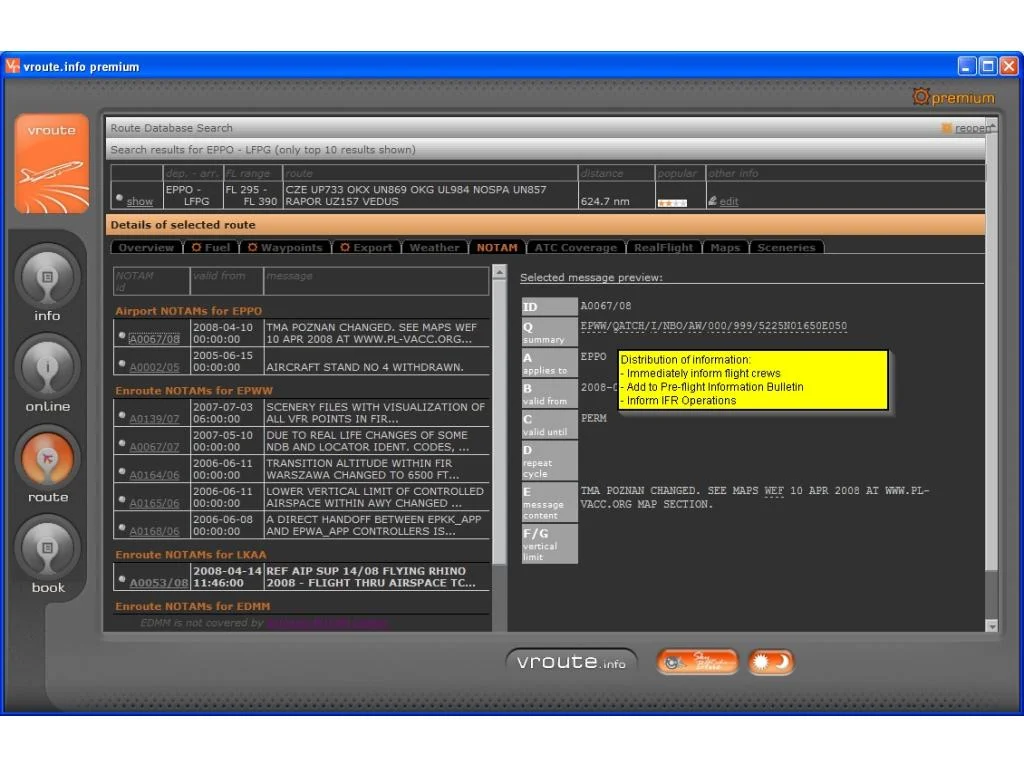
Task: Click the vroute airplane logo tile
Action: pyautogui.click(x=52, y=163)
